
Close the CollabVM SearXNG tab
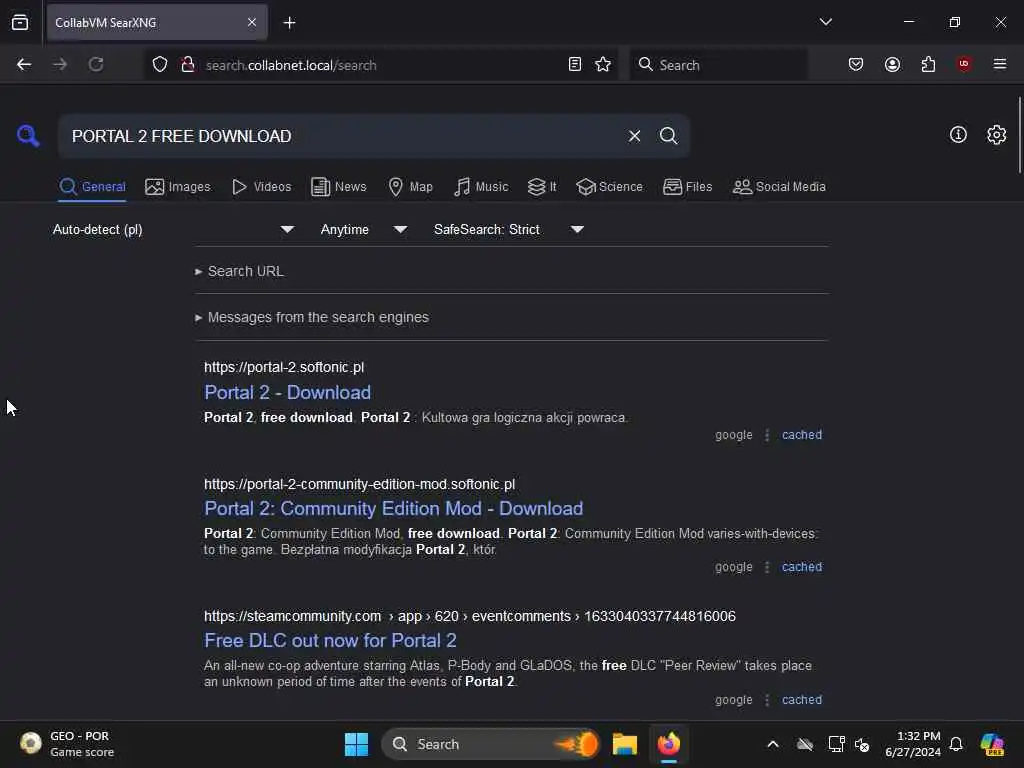click(252, 22)
